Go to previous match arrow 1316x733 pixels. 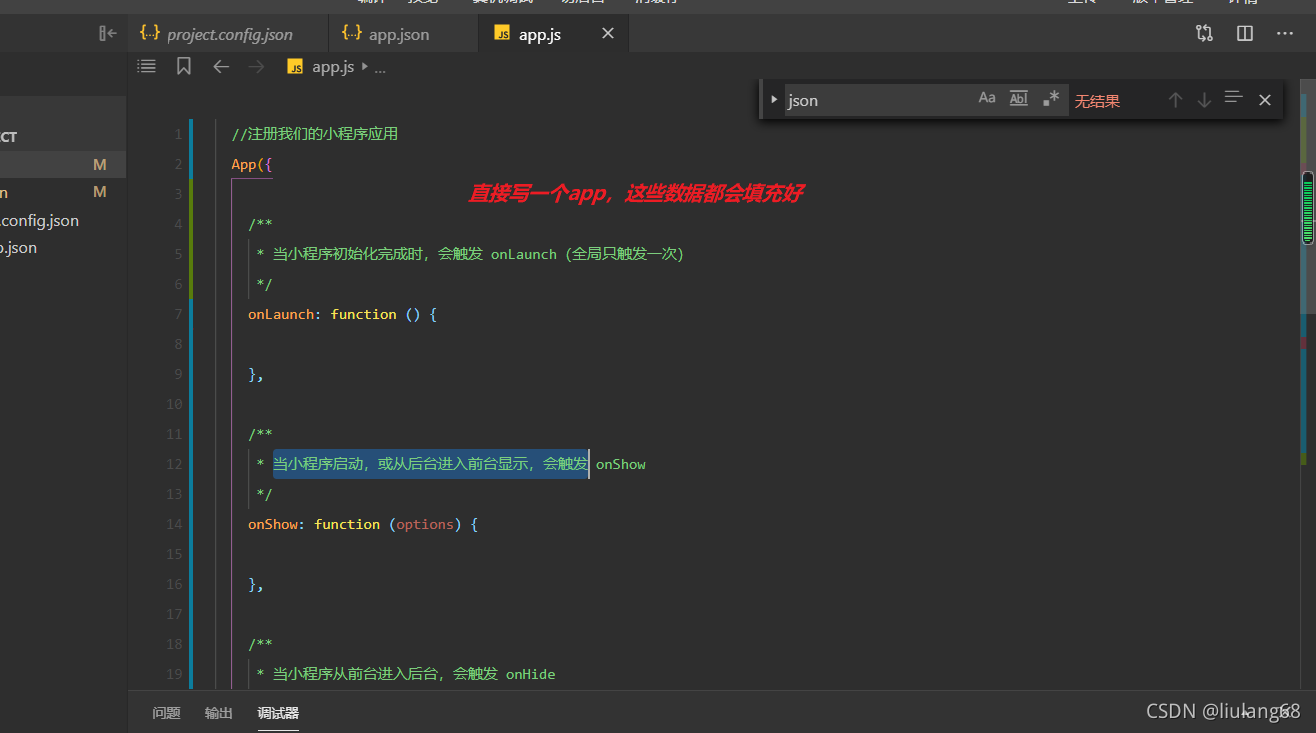click(1176, 99)
